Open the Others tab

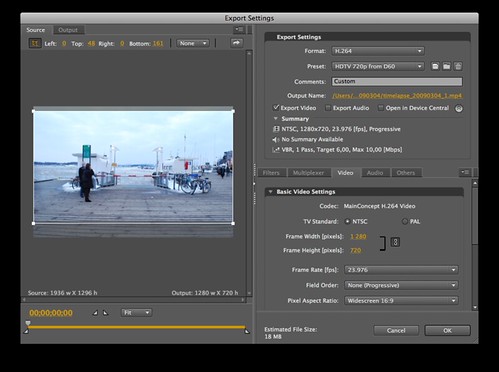[x=406, y=173]
